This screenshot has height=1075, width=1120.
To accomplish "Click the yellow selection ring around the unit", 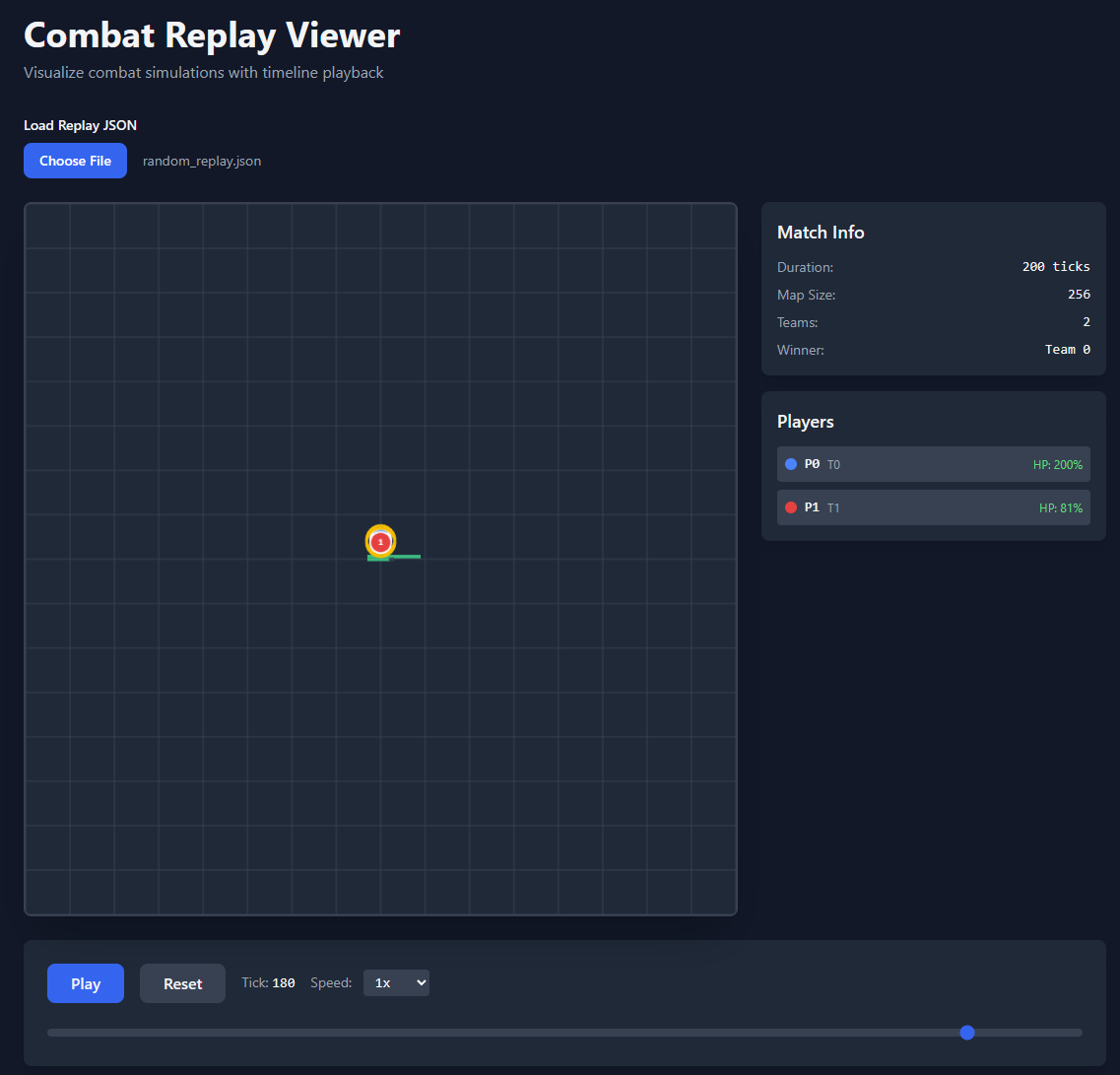I will point(380,528).
